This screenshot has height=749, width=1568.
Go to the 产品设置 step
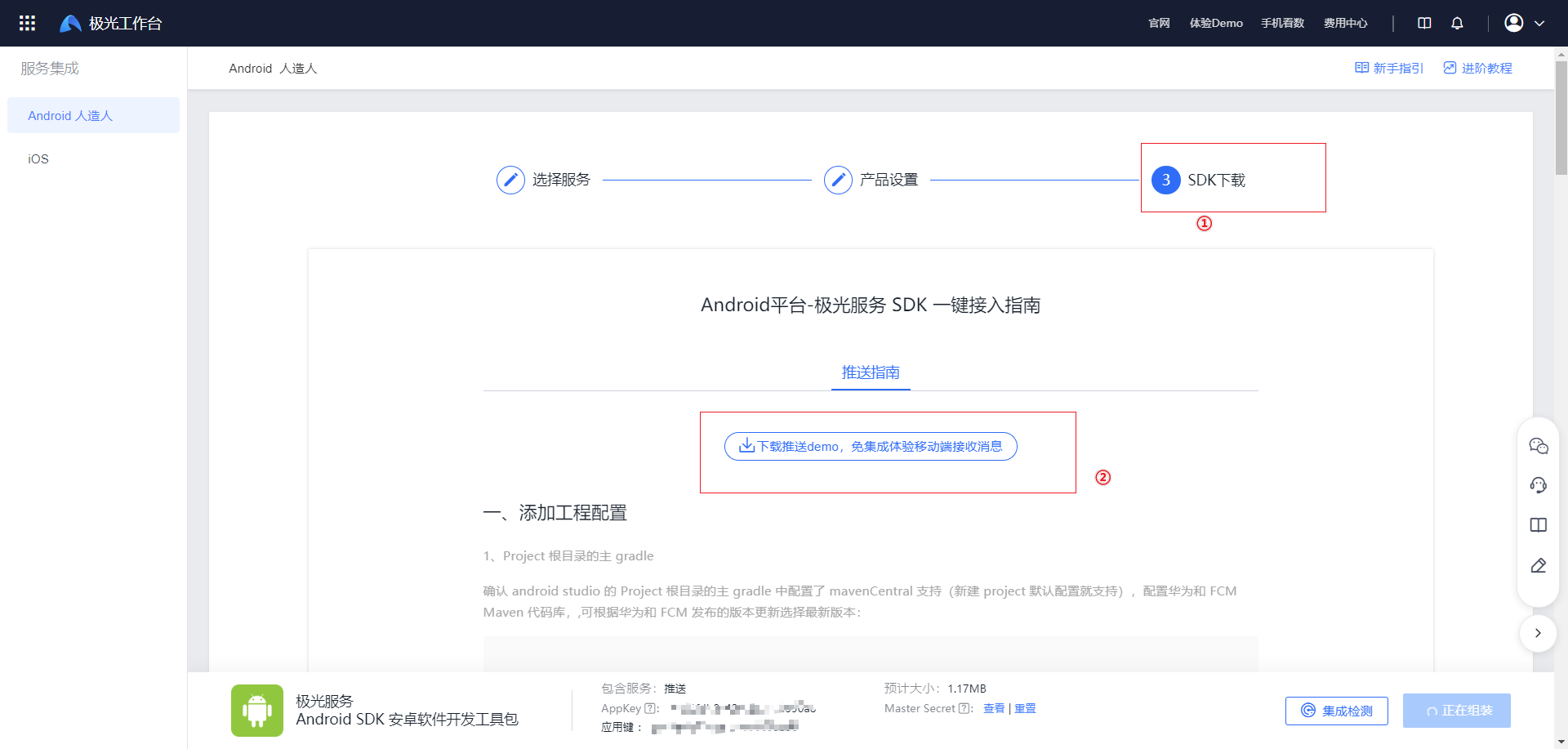click(871, 180)
